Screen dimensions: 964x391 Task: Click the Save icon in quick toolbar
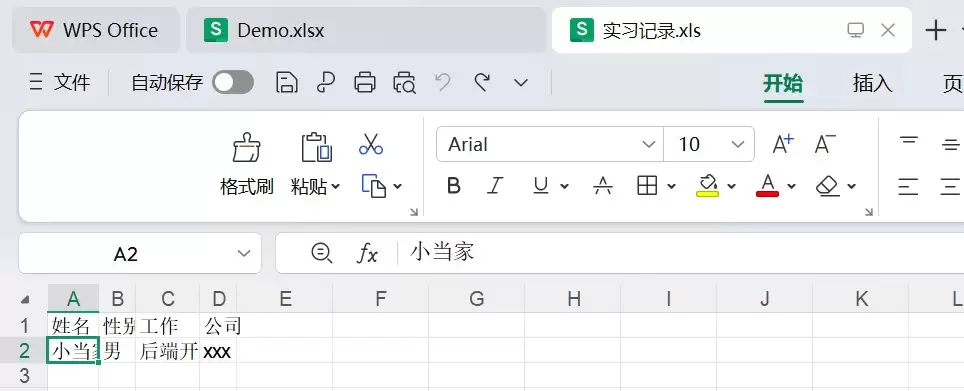click(x=286, y=82)
